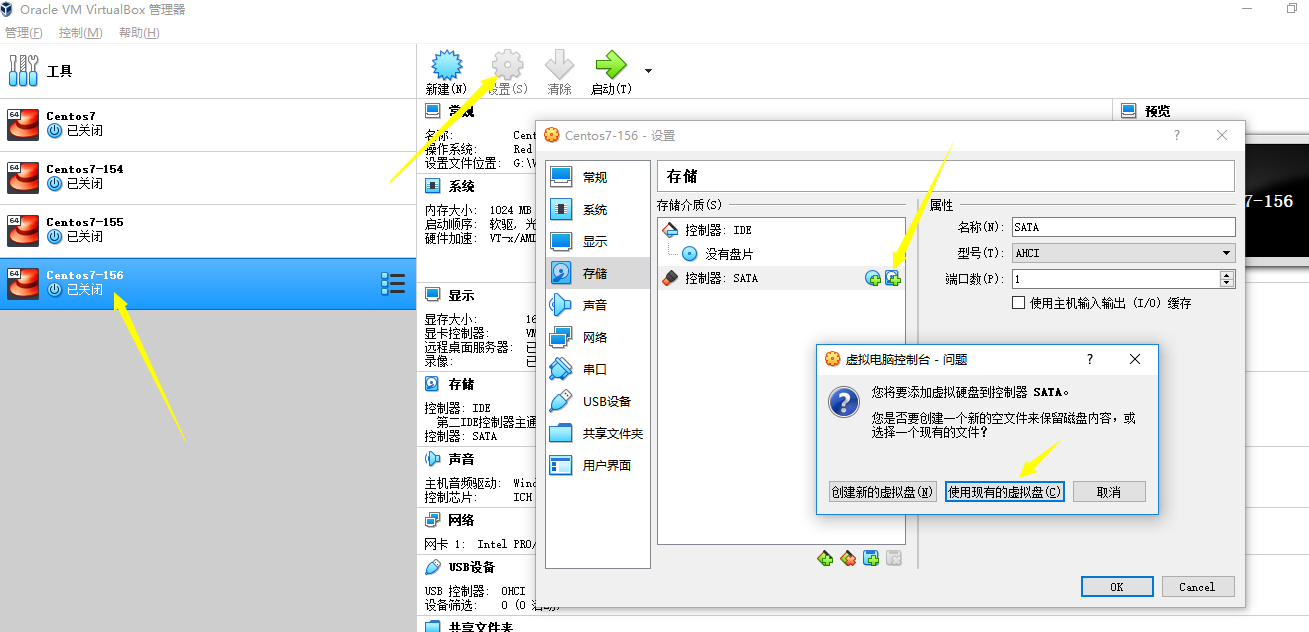This screenshot has height=632, width=1309.
Task: Switch to 存储 in the settings dialog sidebar
Action: [x=597, y=273]
